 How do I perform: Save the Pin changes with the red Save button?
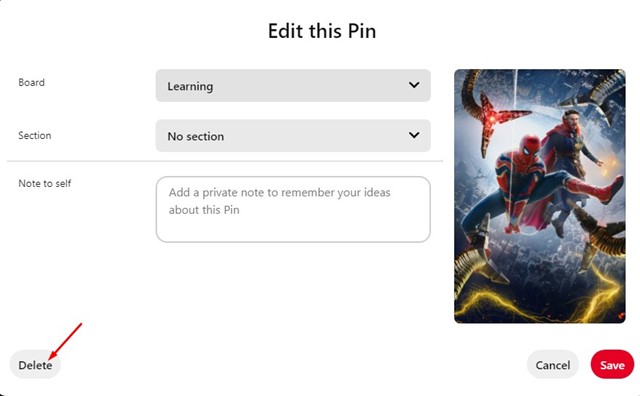click(612, 365)
